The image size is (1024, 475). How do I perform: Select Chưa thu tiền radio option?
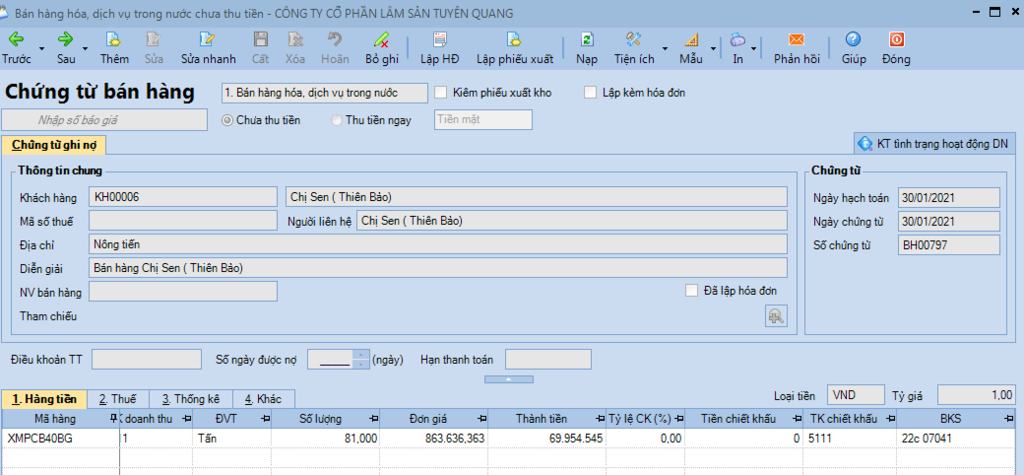[227, 120]
